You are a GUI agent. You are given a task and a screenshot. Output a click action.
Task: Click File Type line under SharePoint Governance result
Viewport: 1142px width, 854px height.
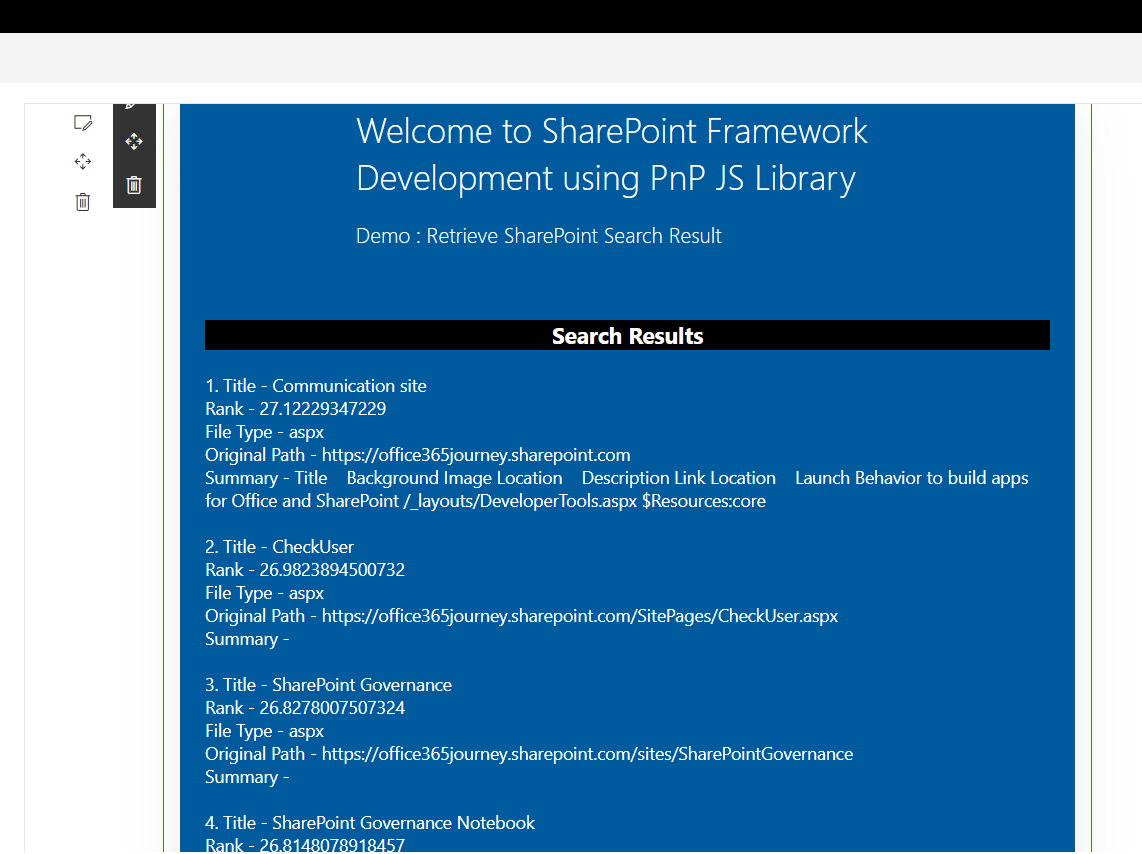264,731
